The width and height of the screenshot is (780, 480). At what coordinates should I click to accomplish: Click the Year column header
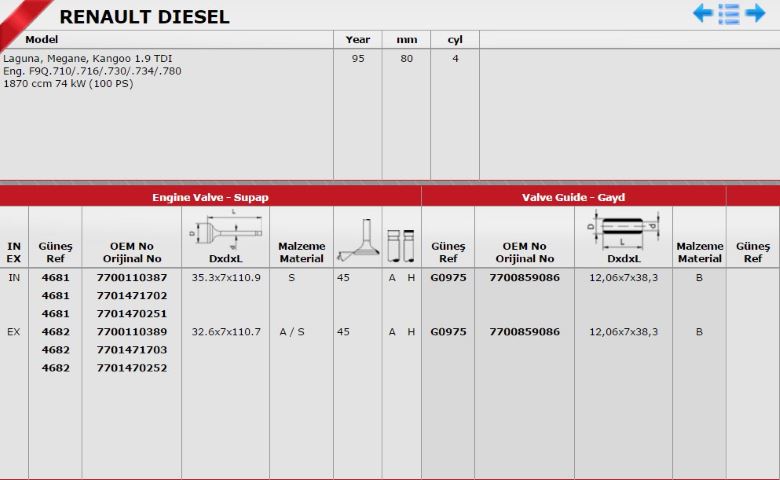pyautogui.click(x=358, y=39)
